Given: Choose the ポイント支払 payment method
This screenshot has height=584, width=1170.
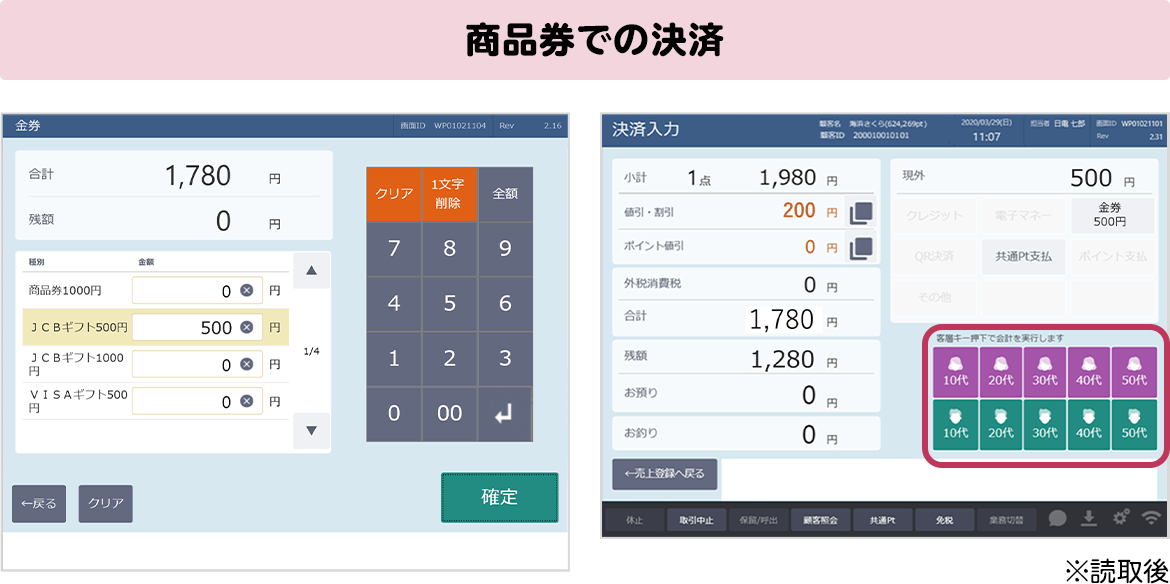Looking at the screenshot, I should (x=1115, y=257).
